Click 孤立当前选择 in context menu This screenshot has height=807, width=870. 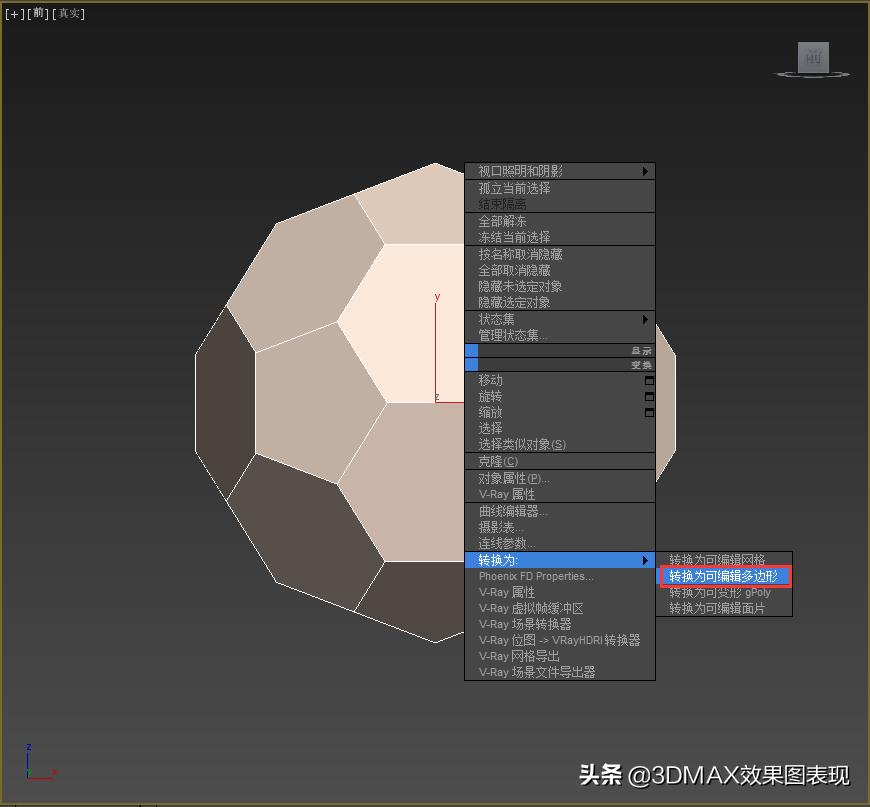(514, 188)
